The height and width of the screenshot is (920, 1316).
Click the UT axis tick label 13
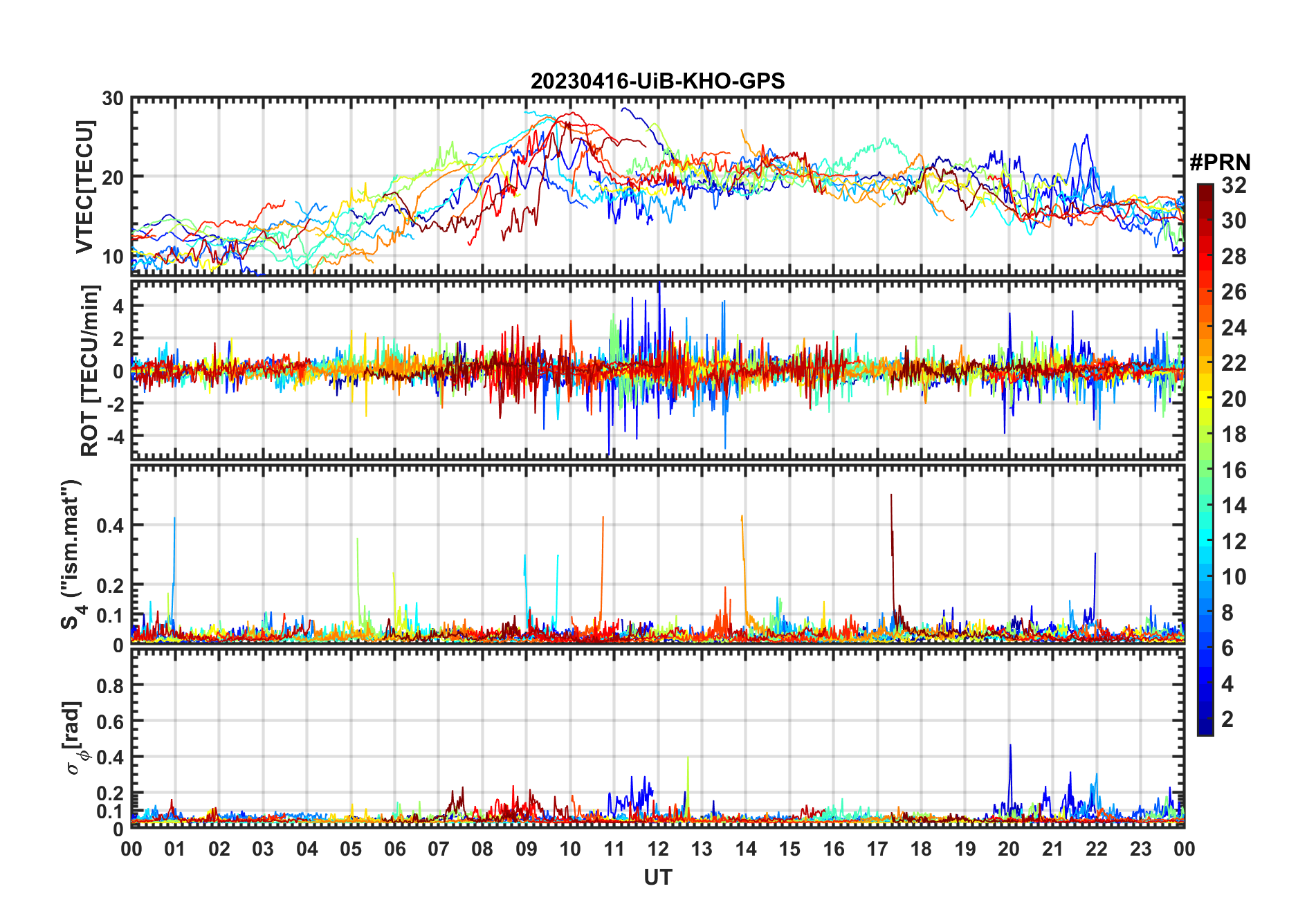(702, 849)
